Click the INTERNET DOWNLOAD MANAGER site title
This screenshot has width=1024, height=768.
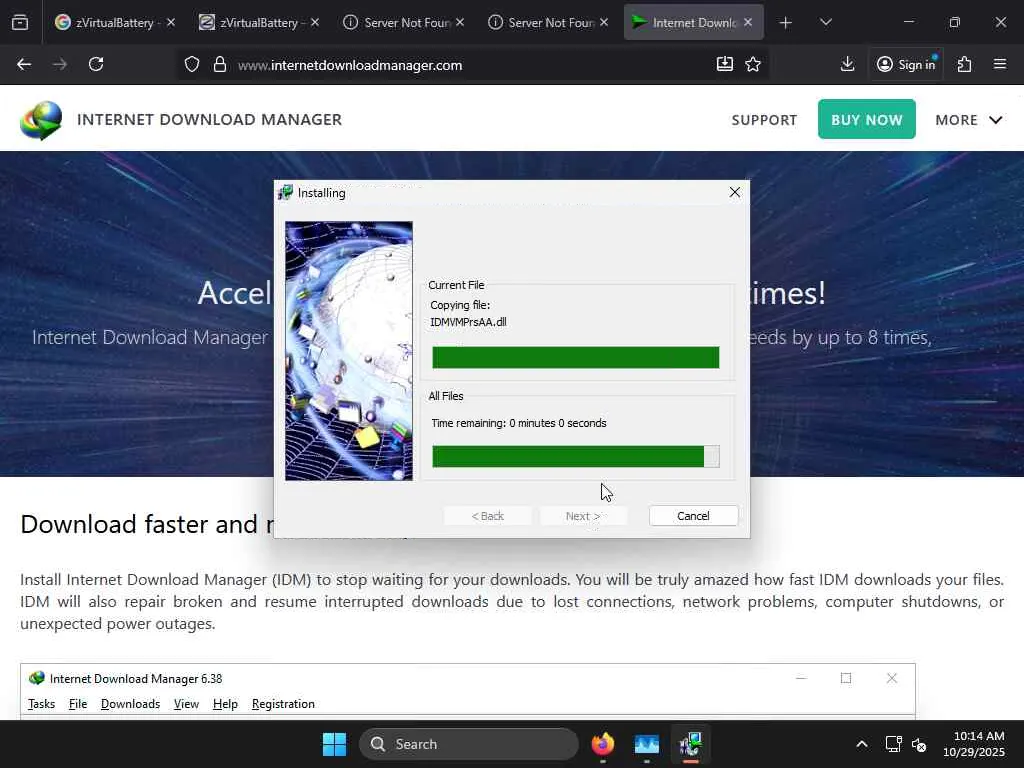click(x=210, y=120)
